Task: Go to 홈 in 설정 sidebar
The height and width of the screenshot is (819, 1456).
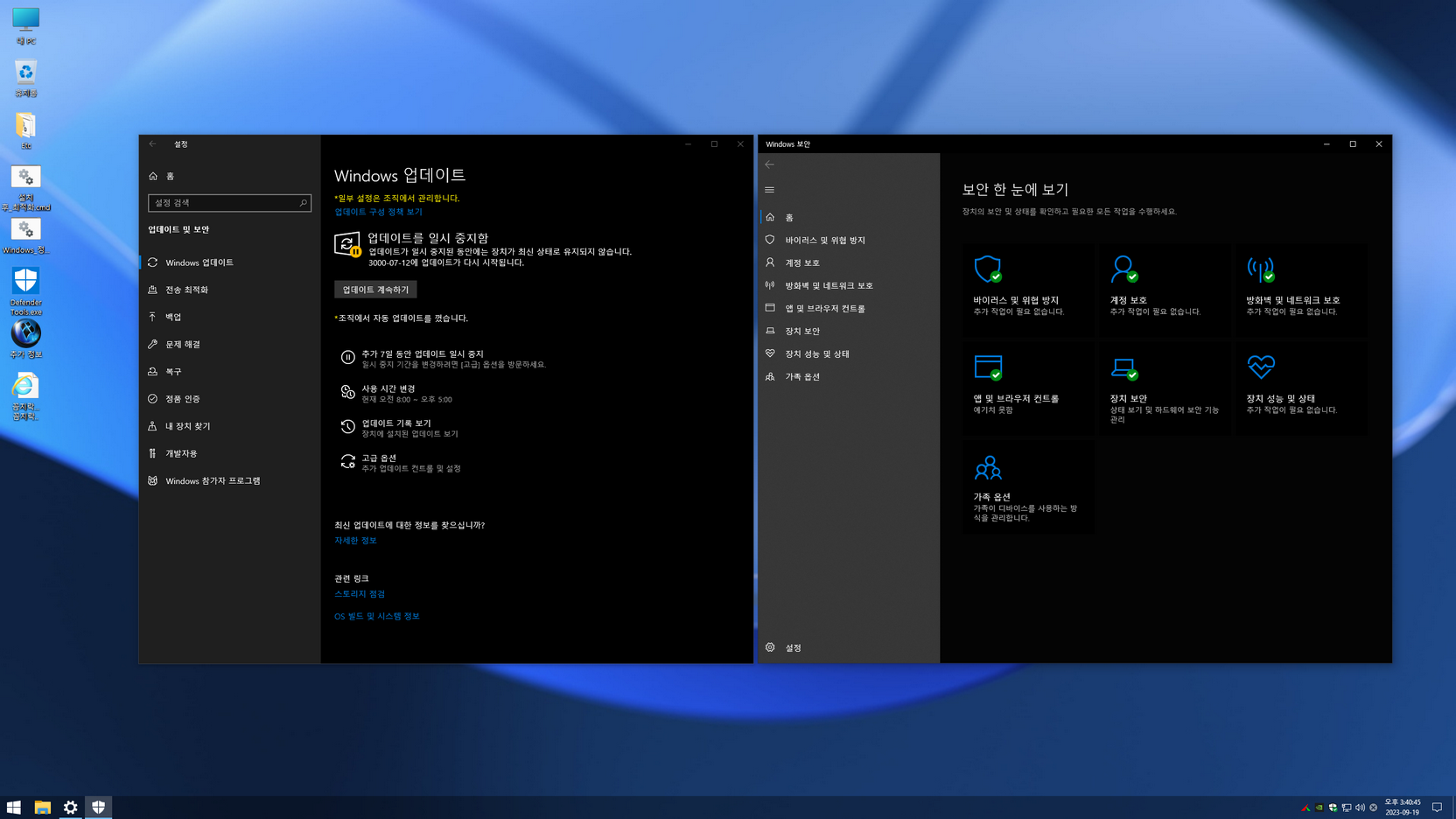Action: (229, 176)
